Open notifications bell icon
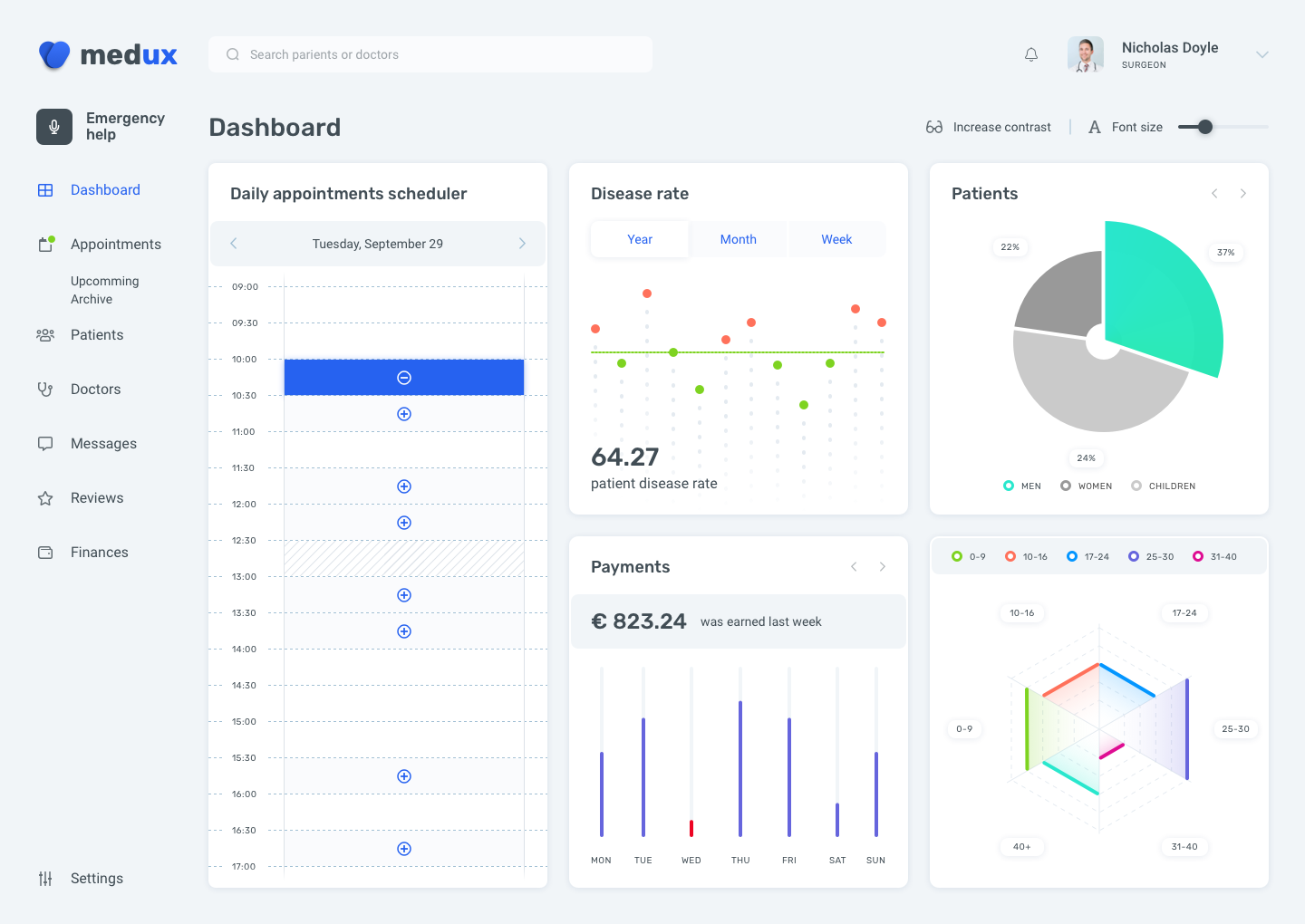This screenshot has width=1305, height=924. tap(1031, 54)
